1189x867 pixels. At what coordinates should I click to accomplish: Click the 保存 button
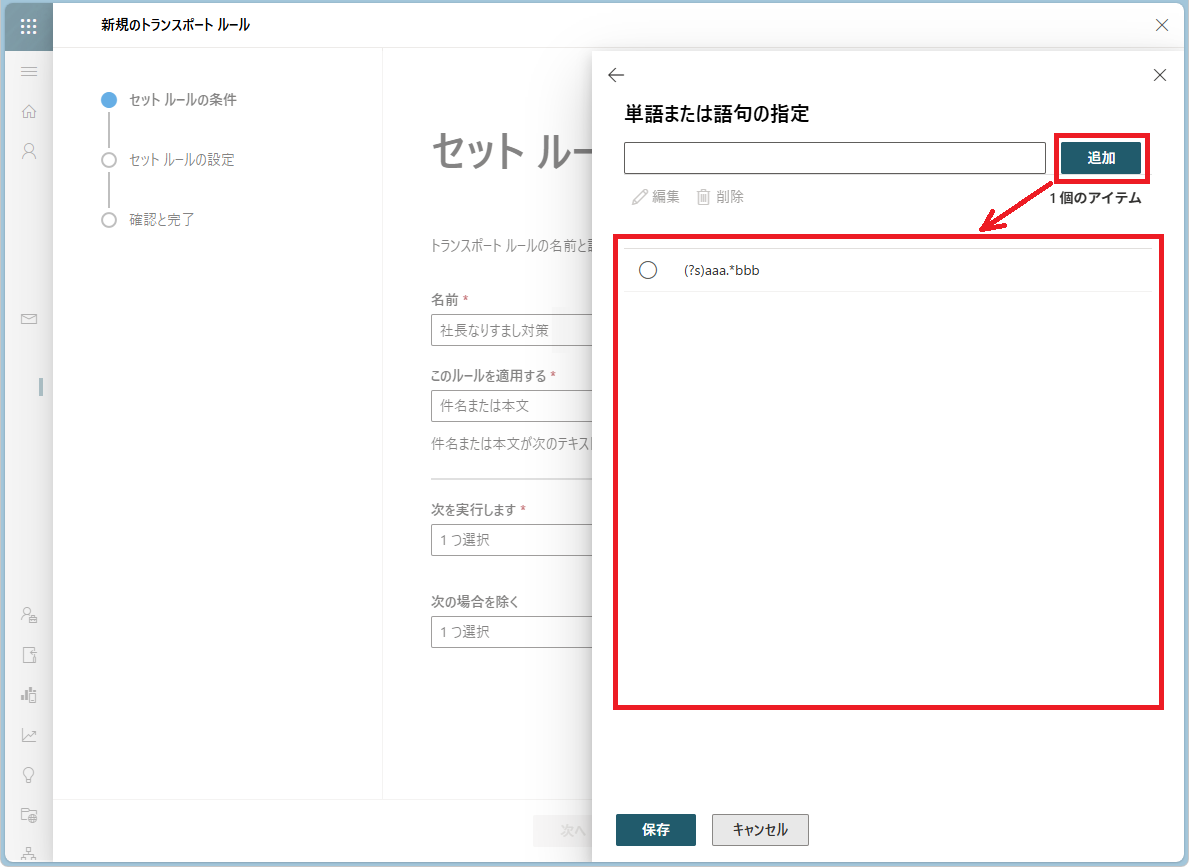pyautogui.click(x=655, y=830)
